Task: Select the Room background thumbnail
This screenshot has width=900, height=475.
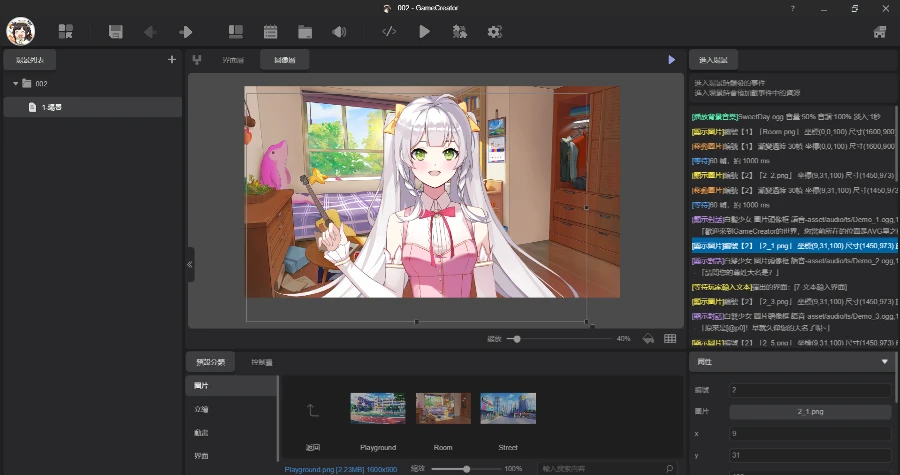Action: 443,408
